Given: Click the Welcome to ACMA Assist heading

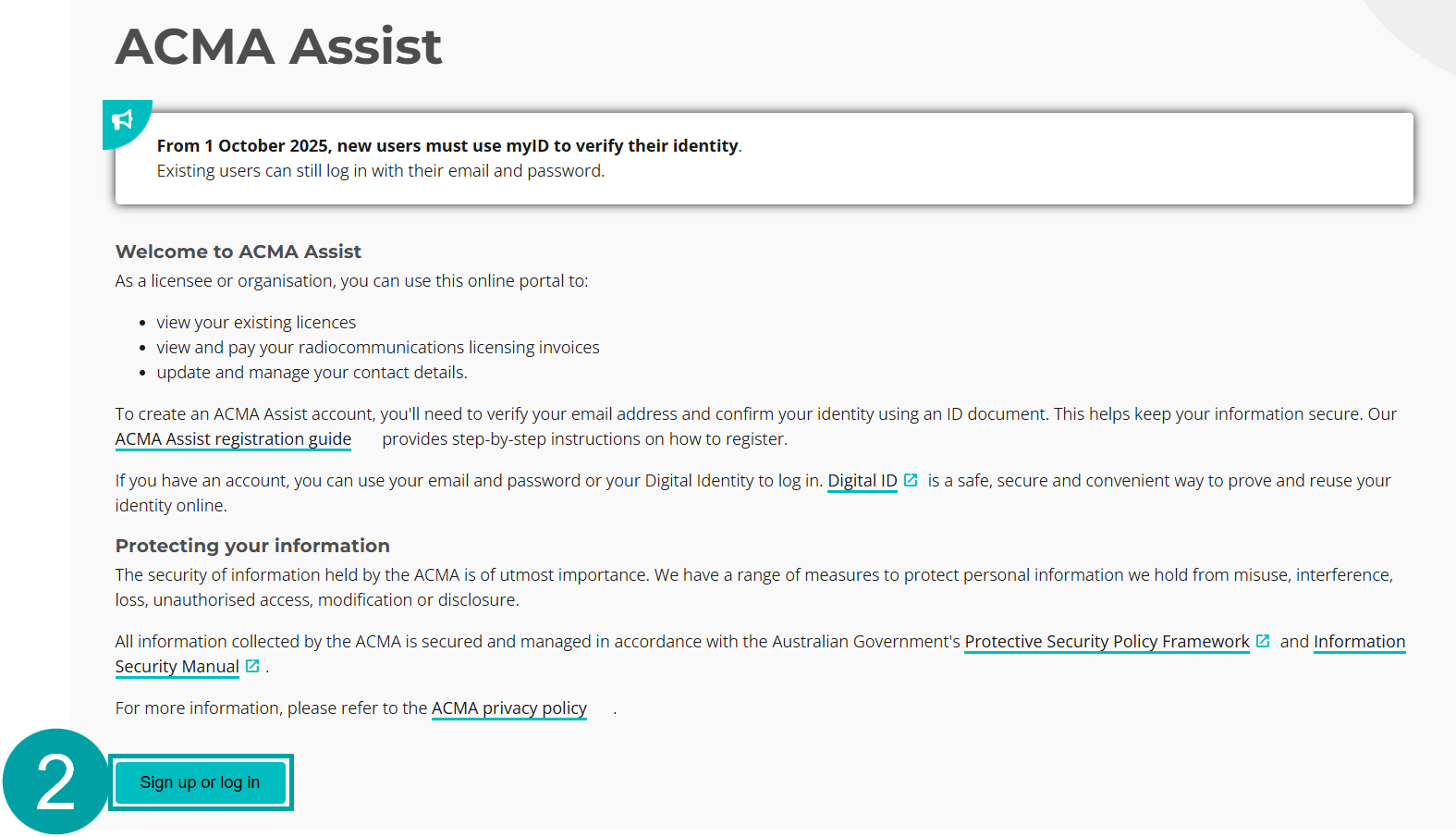Looking at the screenshot, I should (x=238, y=251).
